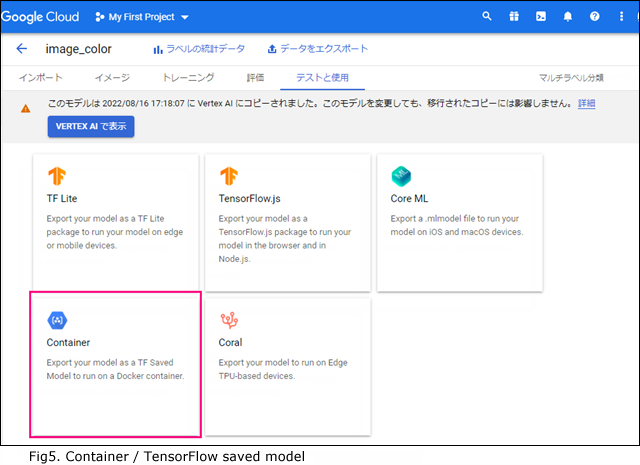Click the image_color dataset title

(x=78, y=49)
